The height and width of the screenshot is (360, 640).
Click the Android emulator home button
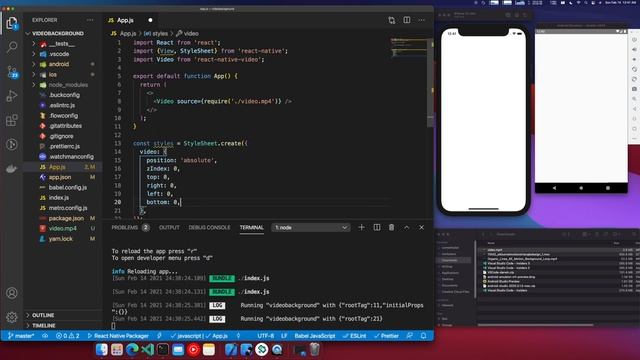pos(581,188)
